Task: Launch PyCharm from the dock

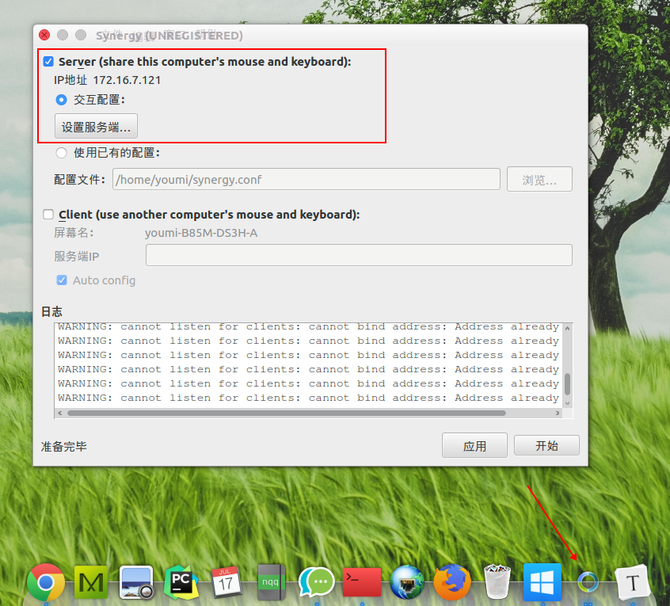Action: (181, 582)
